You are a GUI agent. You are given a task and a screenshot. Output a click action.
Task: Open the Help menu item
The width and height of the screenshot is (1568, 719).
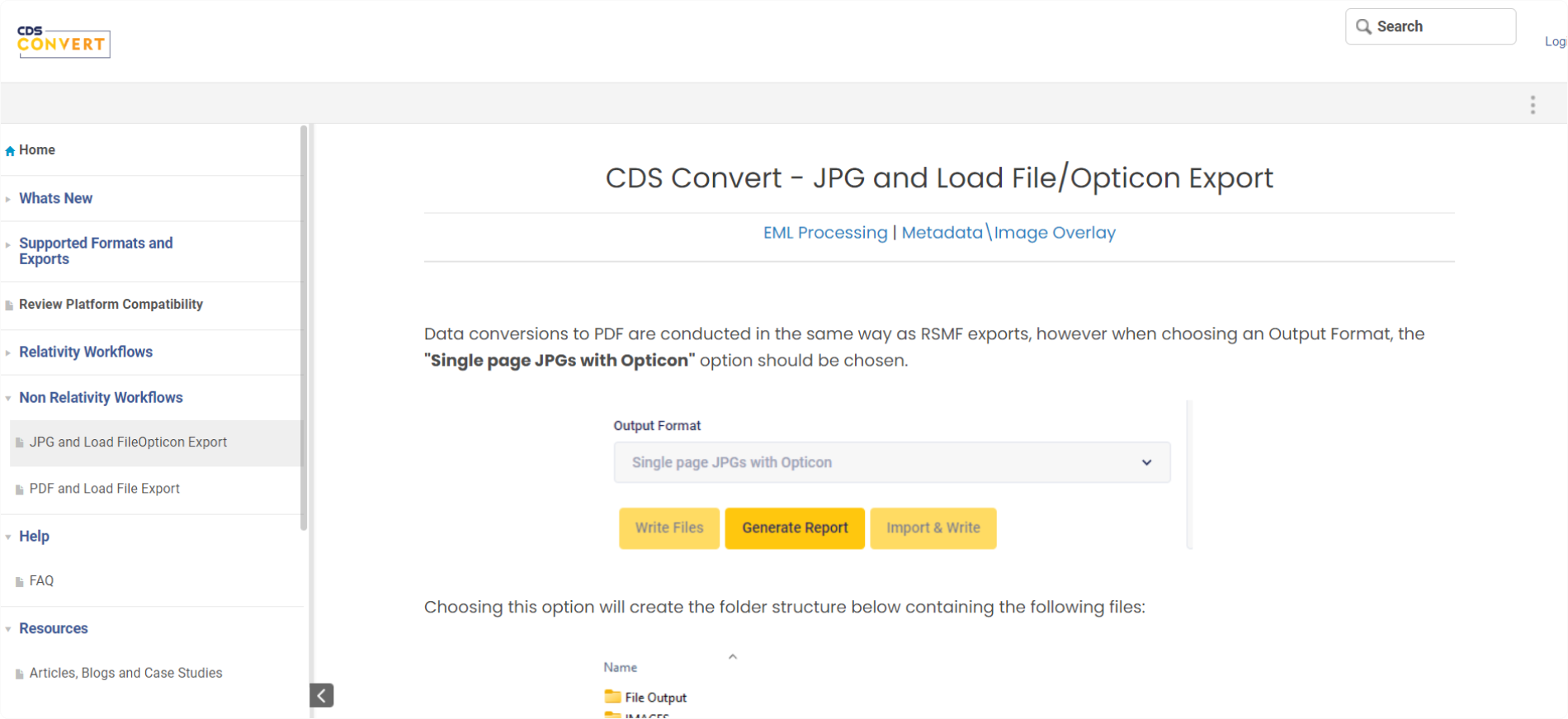tap(34, 536)
